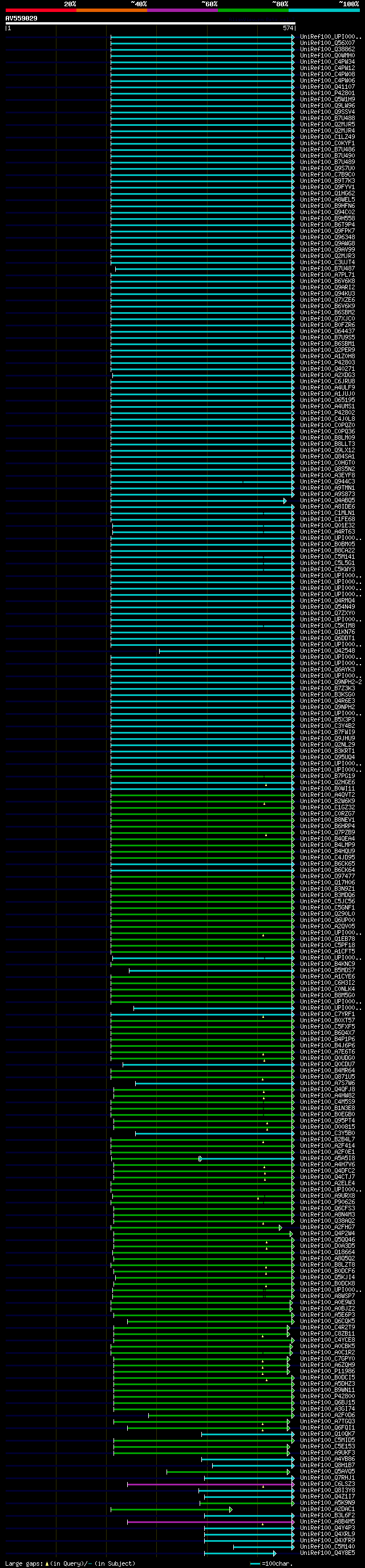Viewport: 365px width, 1568px height.
Task: Click the UniRef100_B5MDS7 label
Action: pyautogui.click(x=327, y=971)
